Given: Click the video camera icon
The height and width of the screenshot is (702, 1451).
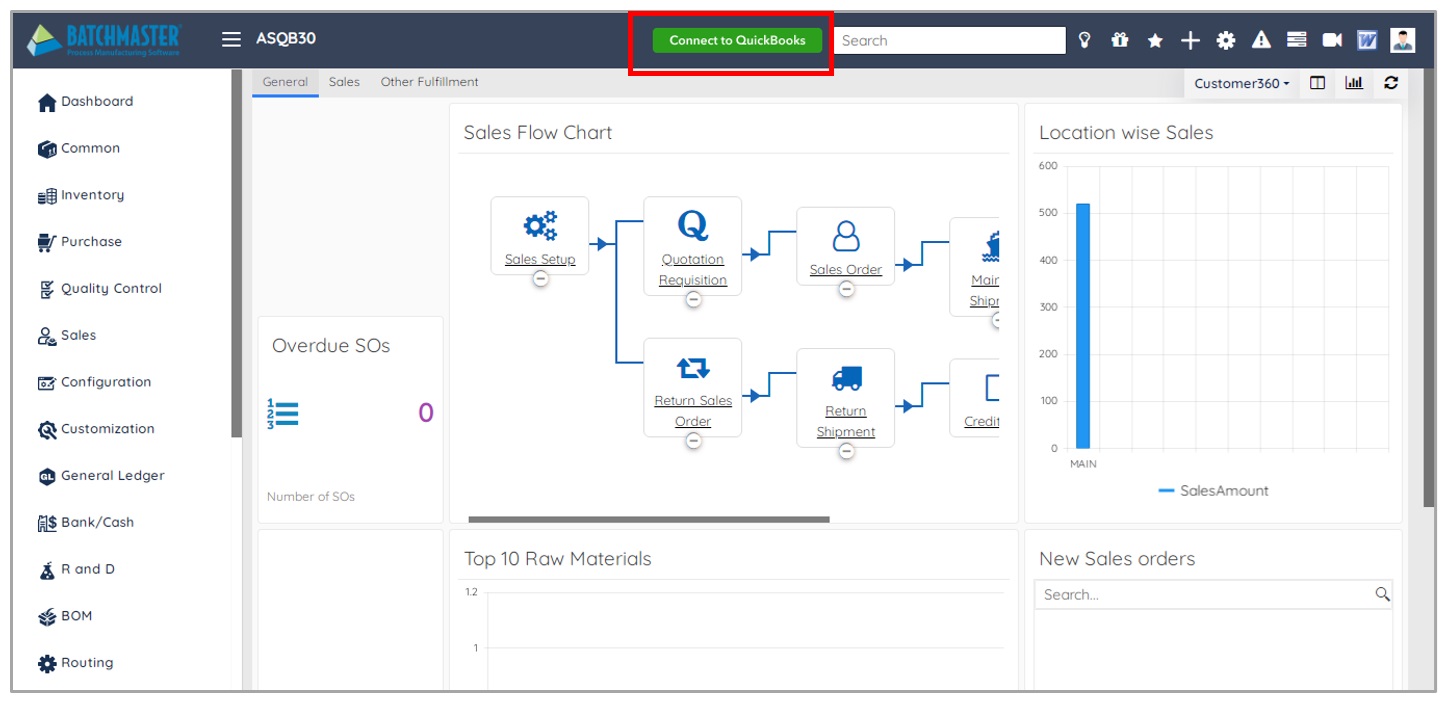Looking at the screenshot, I should click(x=1332, y=40).
